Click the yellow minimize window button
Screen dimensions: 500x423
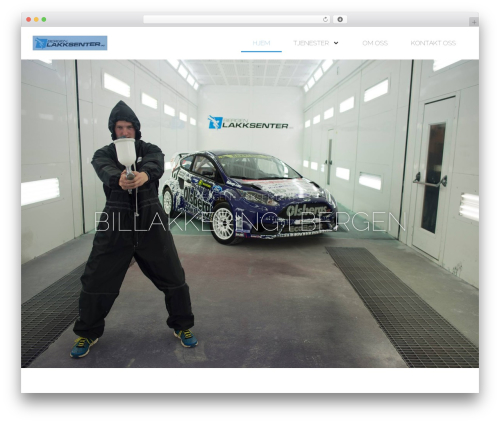[36, 19]
